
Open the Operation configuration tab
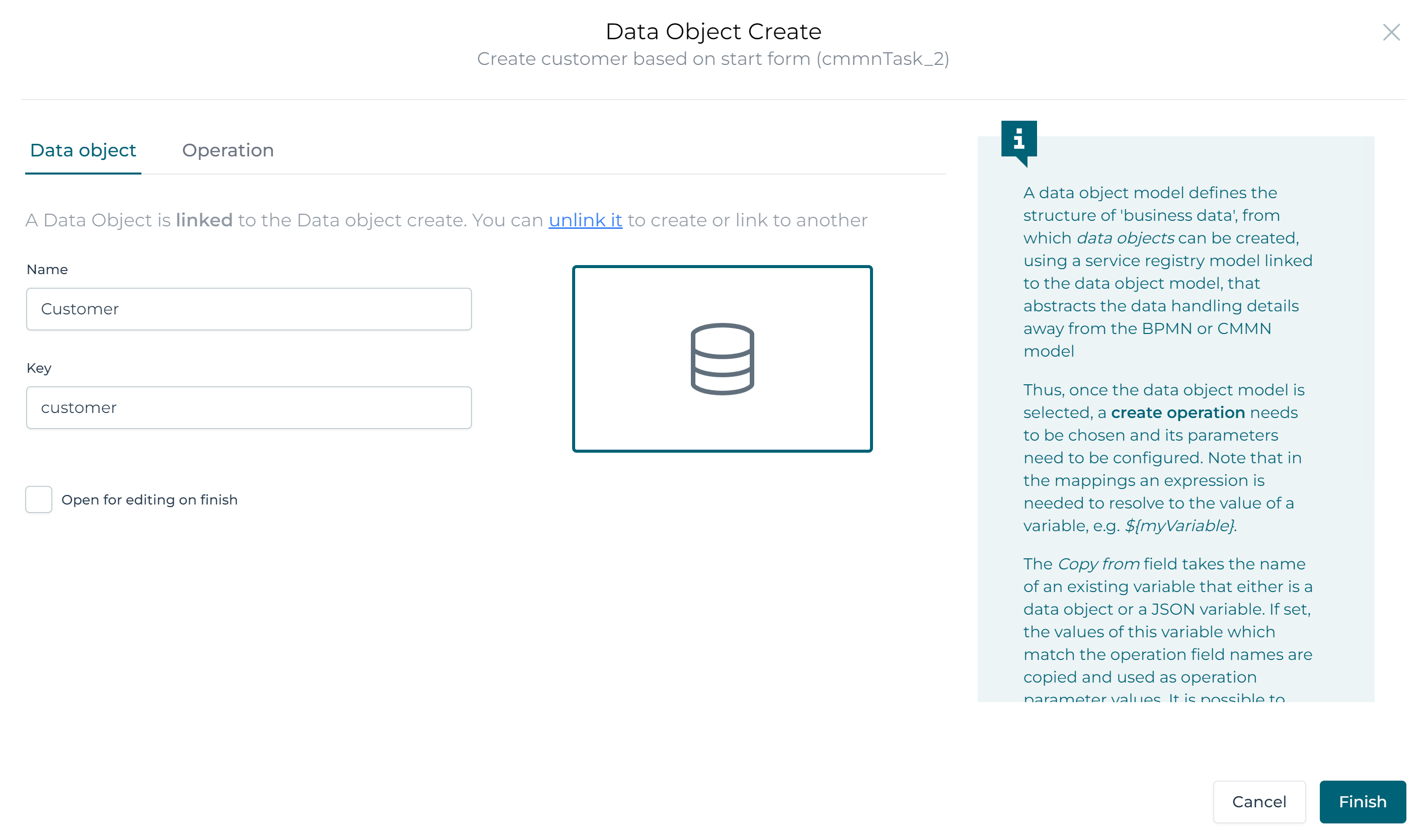(227, 150)
